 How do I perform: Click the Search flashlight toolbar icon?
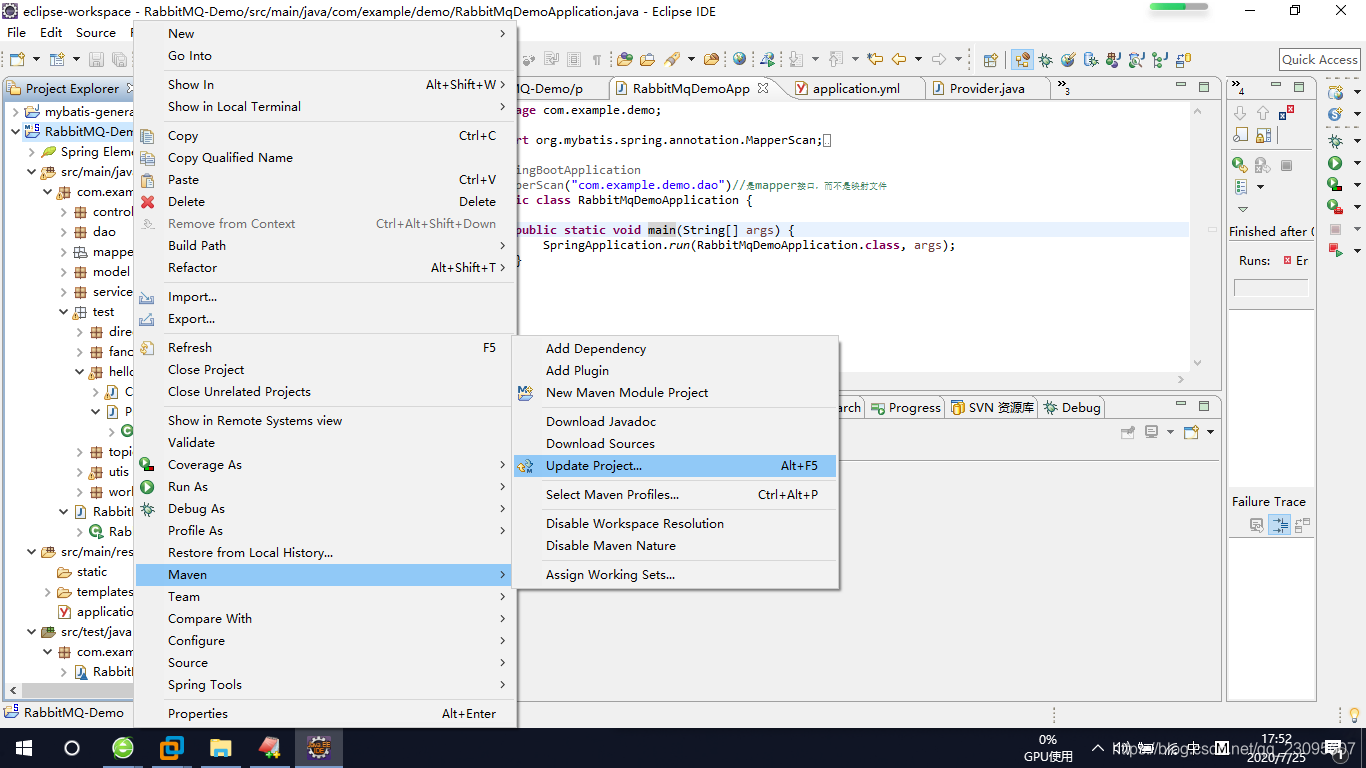(672, 59)
